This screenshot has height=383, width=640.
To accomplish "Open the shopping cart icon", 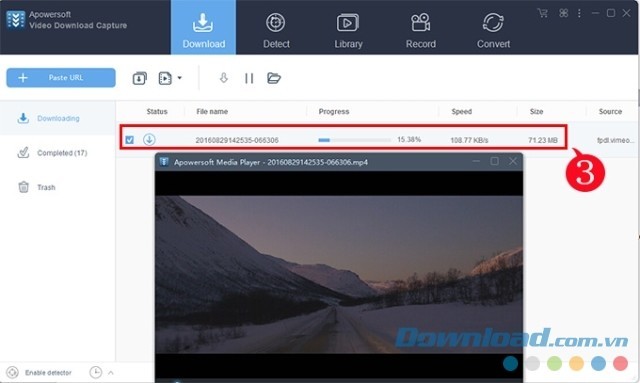I will pyautogui.click(x=542, y=13).
